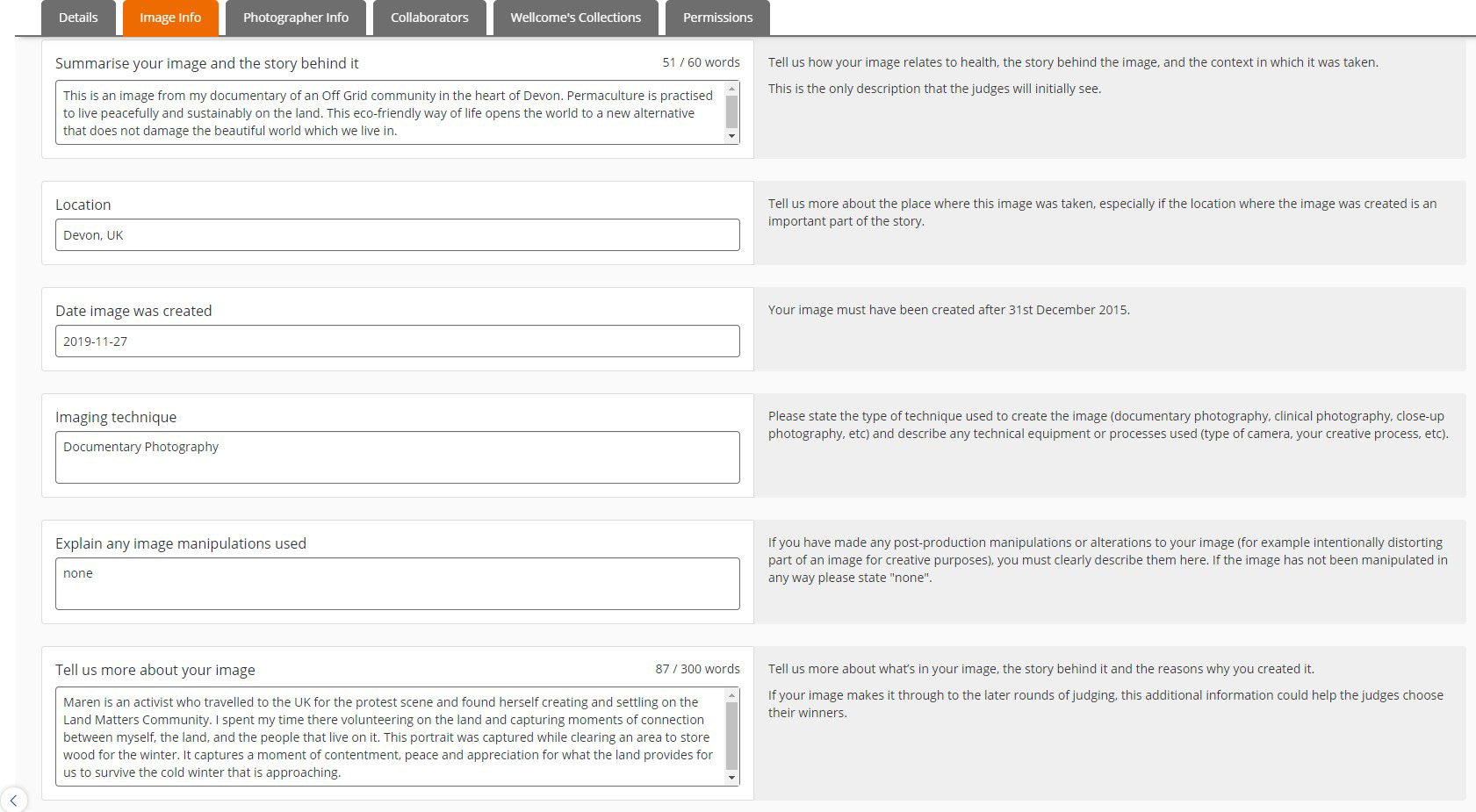The width and height of the screenshot is (1476, 812).
Task: Open the Collaborators tab
Action: click(429, 18)
